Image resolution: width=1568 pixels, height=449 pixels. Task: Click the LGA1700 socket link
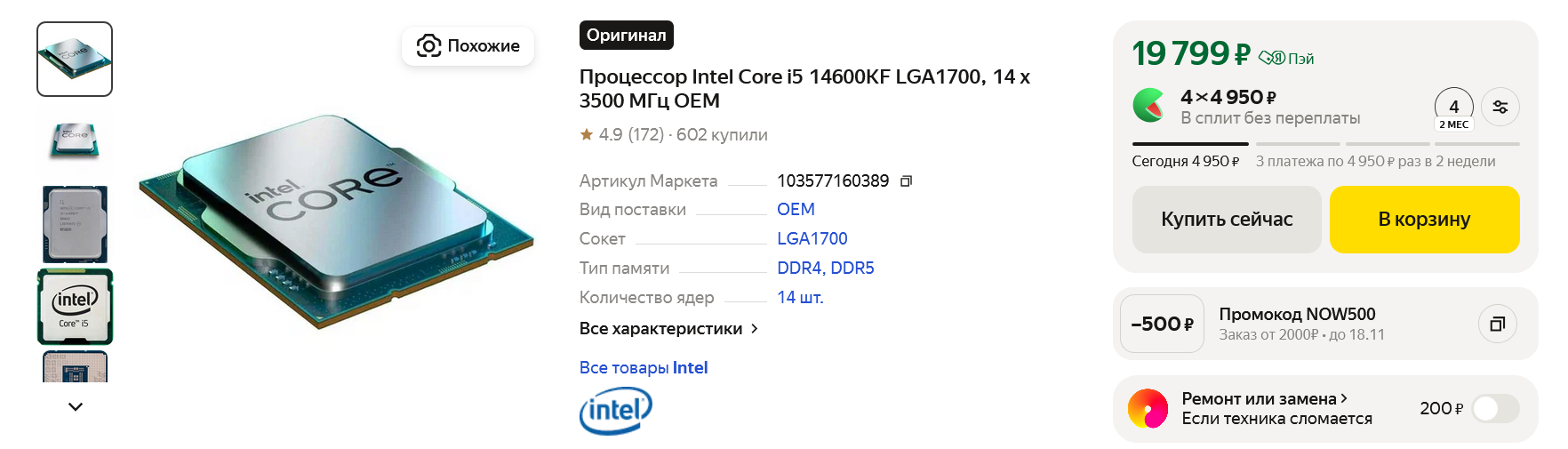pos(812,239)
